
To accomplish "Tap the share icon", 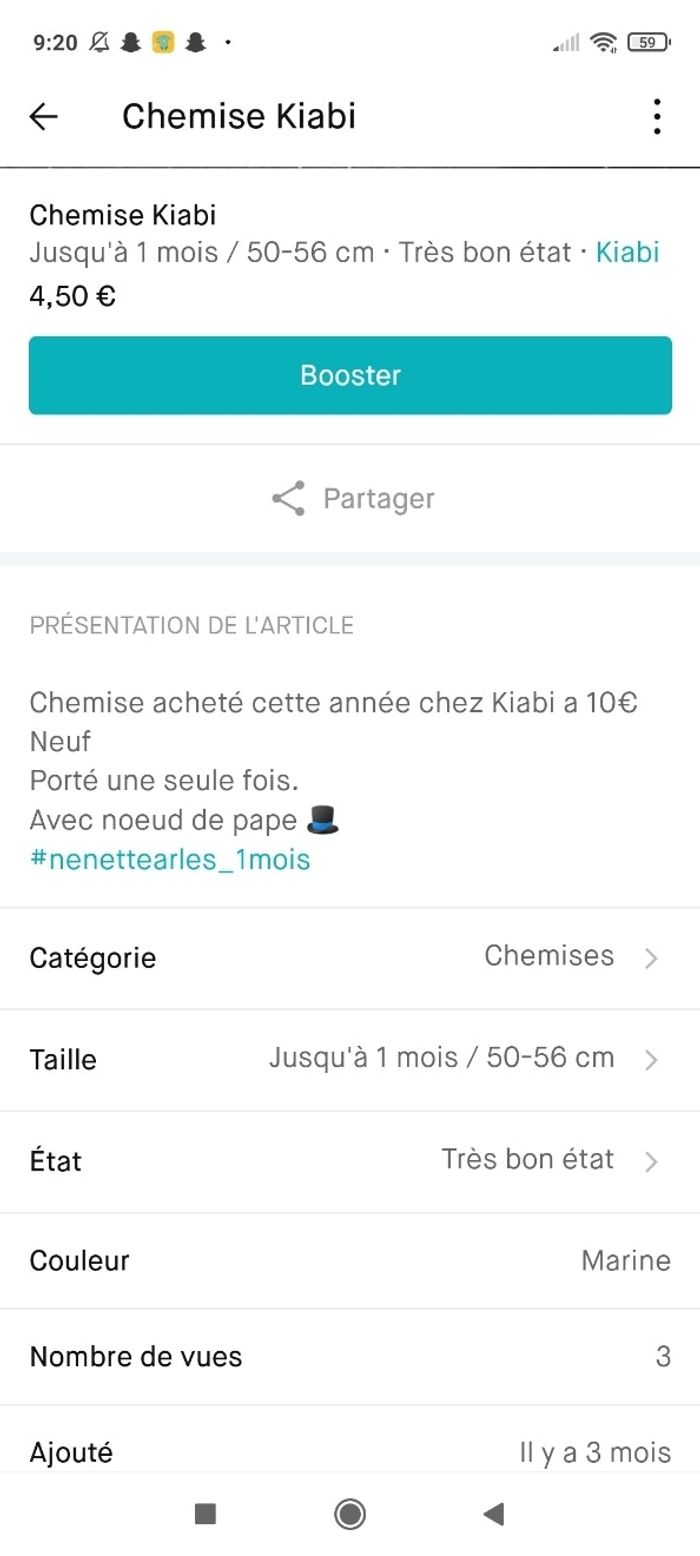I will coord(288,498).
